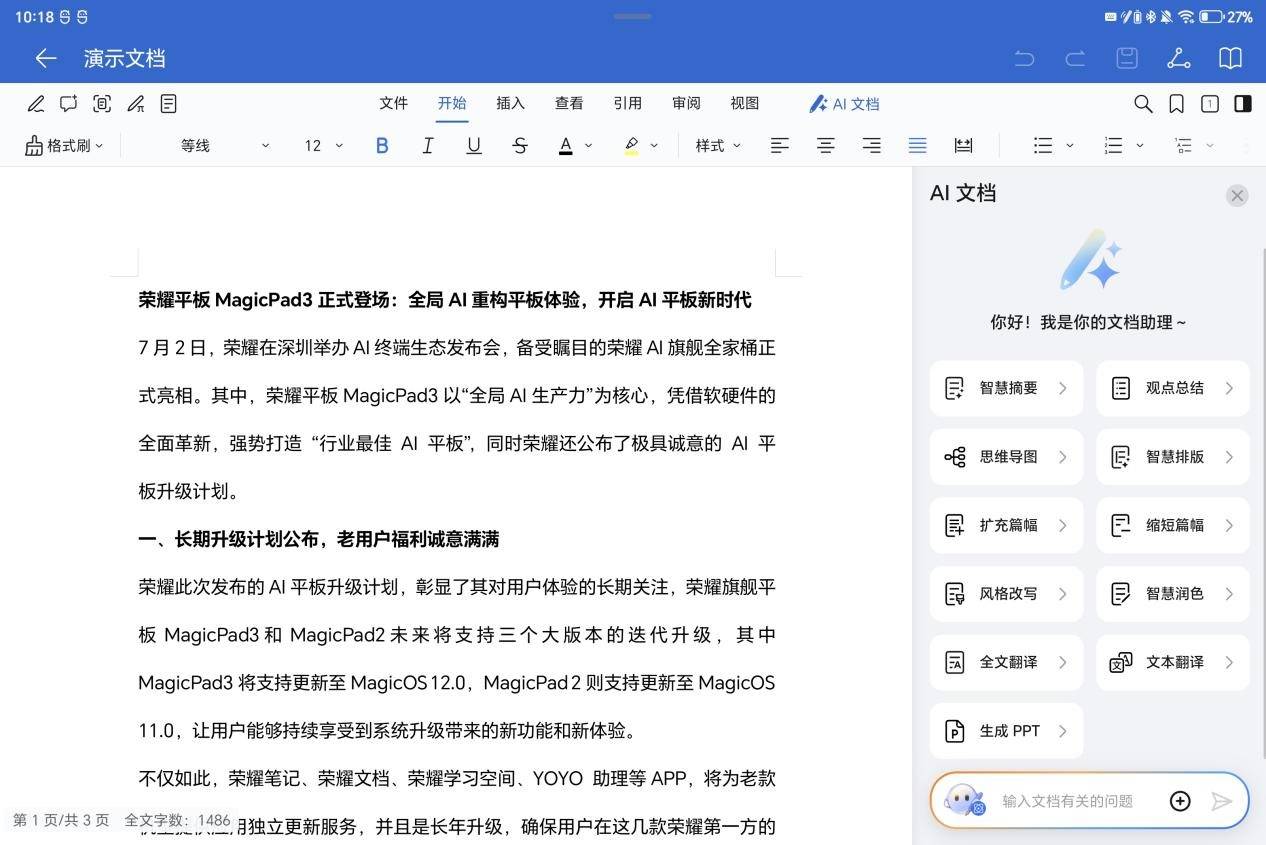The width and height of the screenshot is (1266, 845).
Task: Tap the back arrow next to 演示文档
Action: pyautogui.click(x=46, y=58)
